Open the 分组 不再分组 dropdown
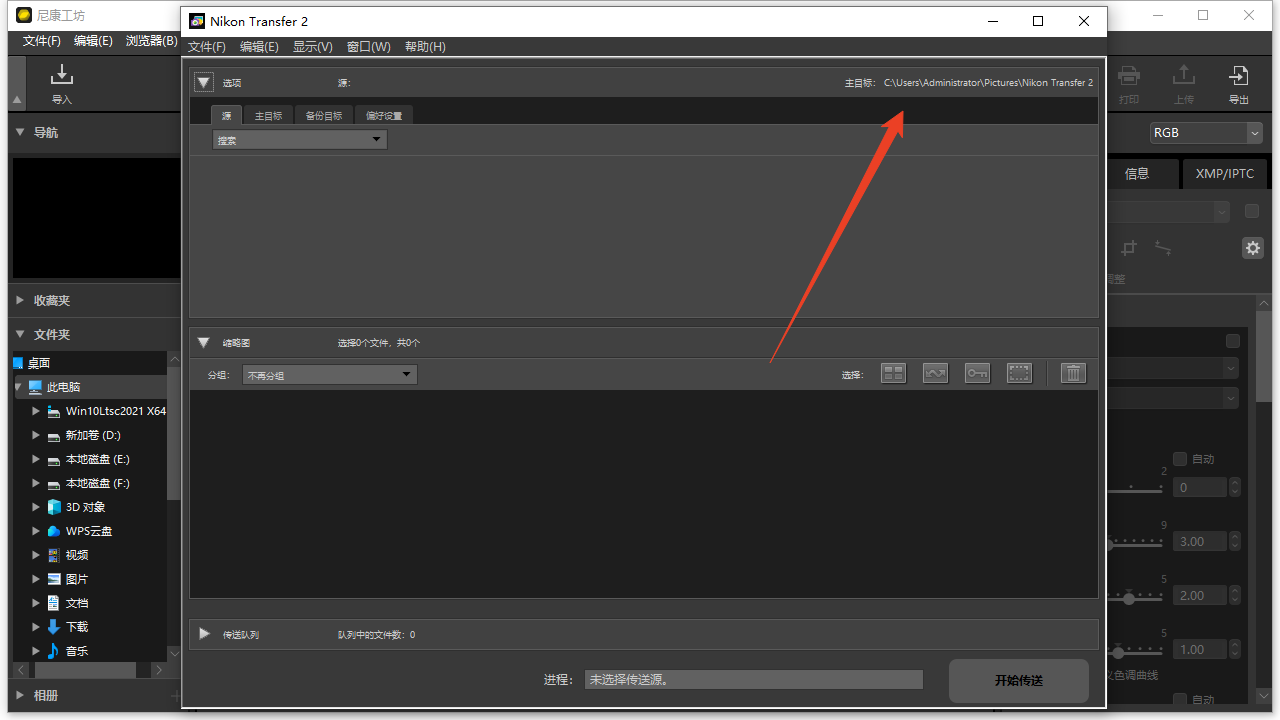Screen dimensions: 1280x720 330,375
